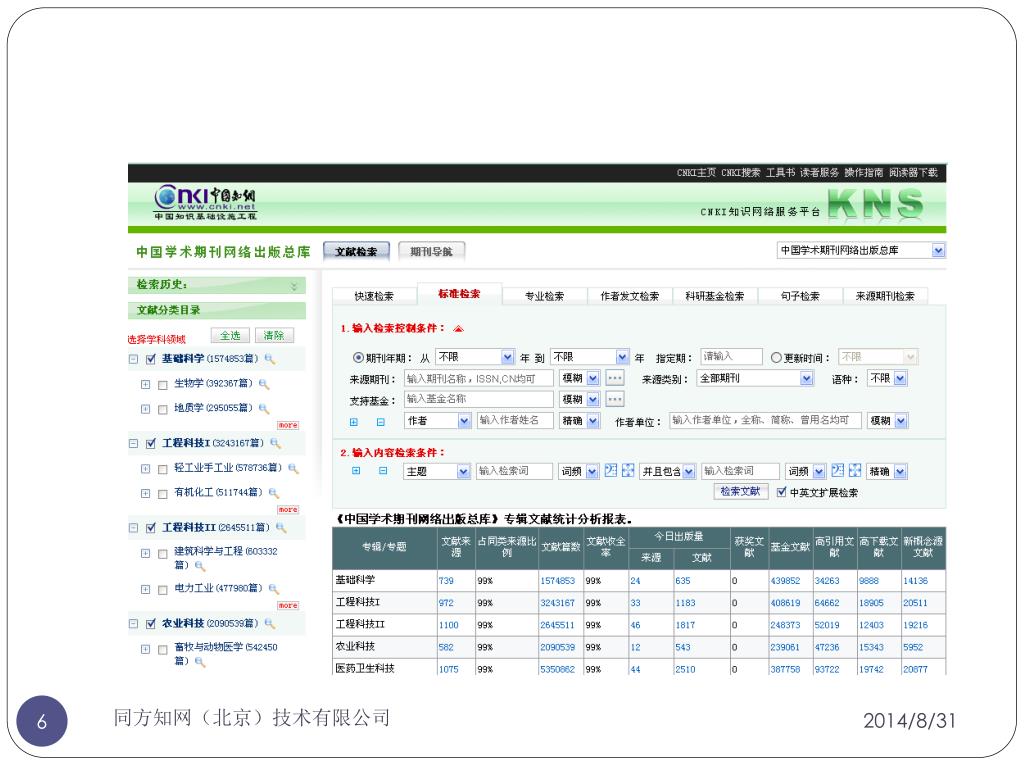The height and width of the screenshot is (768, 1024).
Task: Uncheck the 农业科技 checkbox
Action: click(x=151, y=624)
